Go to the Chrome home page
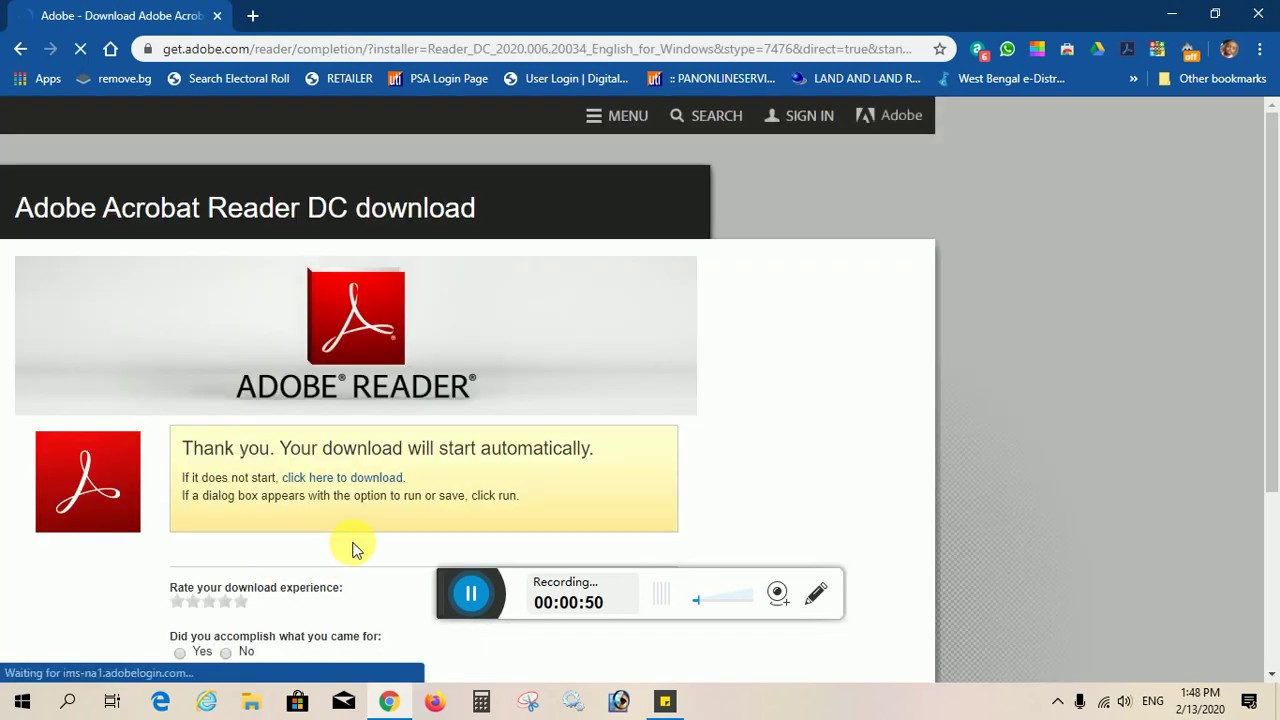 coord(110,49)
